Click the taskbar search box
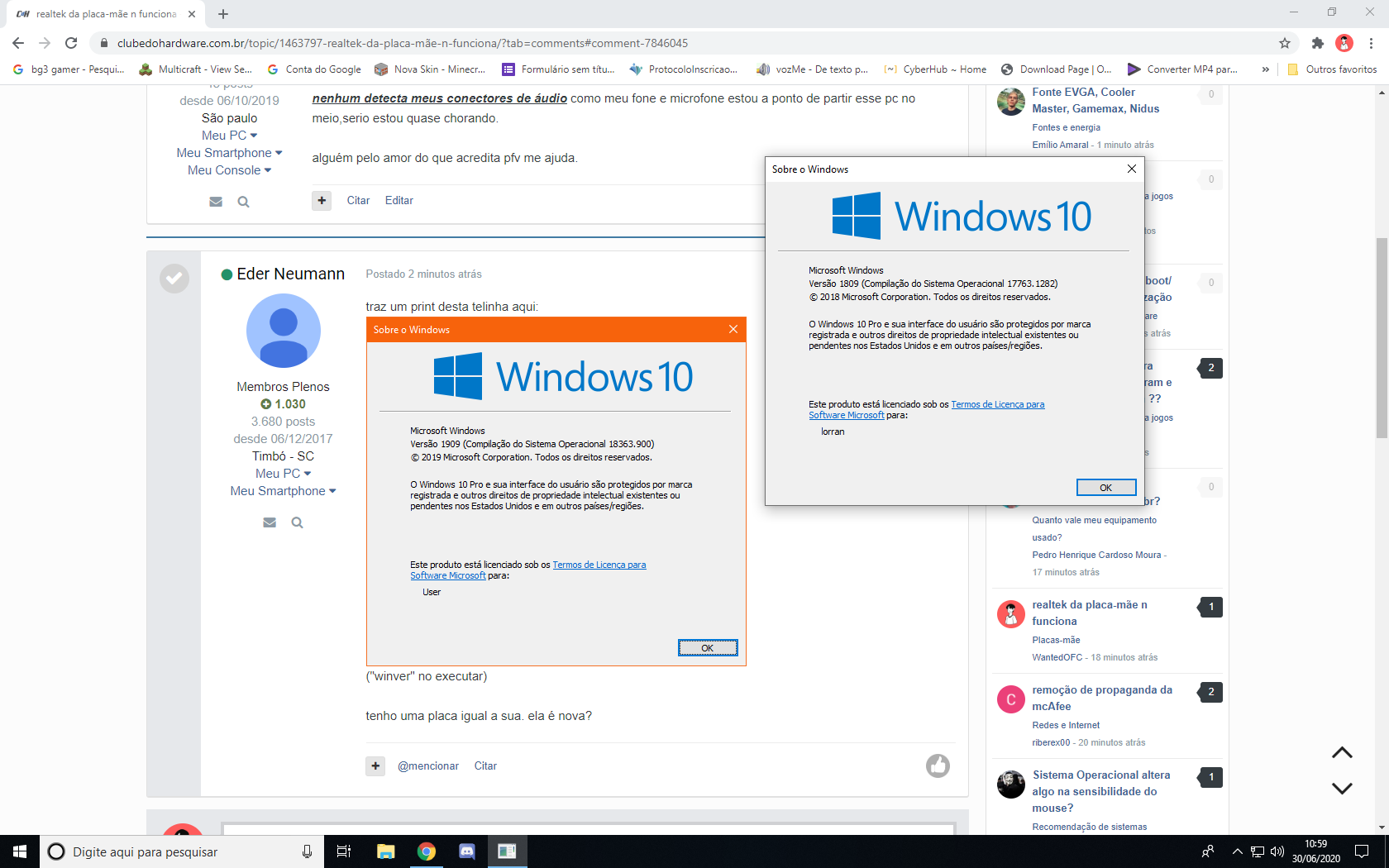This screenshot has height=868, width=1389. 180,851
